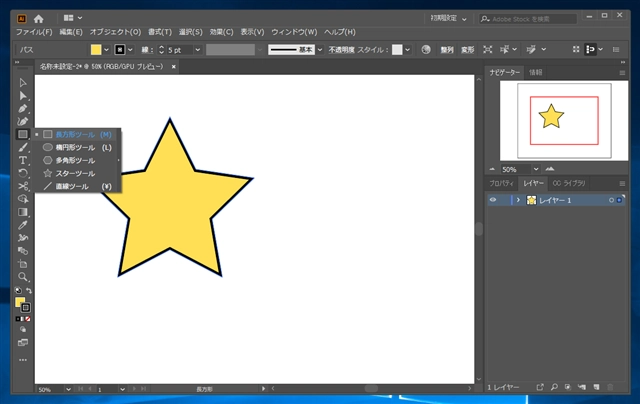640x404 pixels.
Task: Select the Direct Selection tool
Action: [23, 96]
